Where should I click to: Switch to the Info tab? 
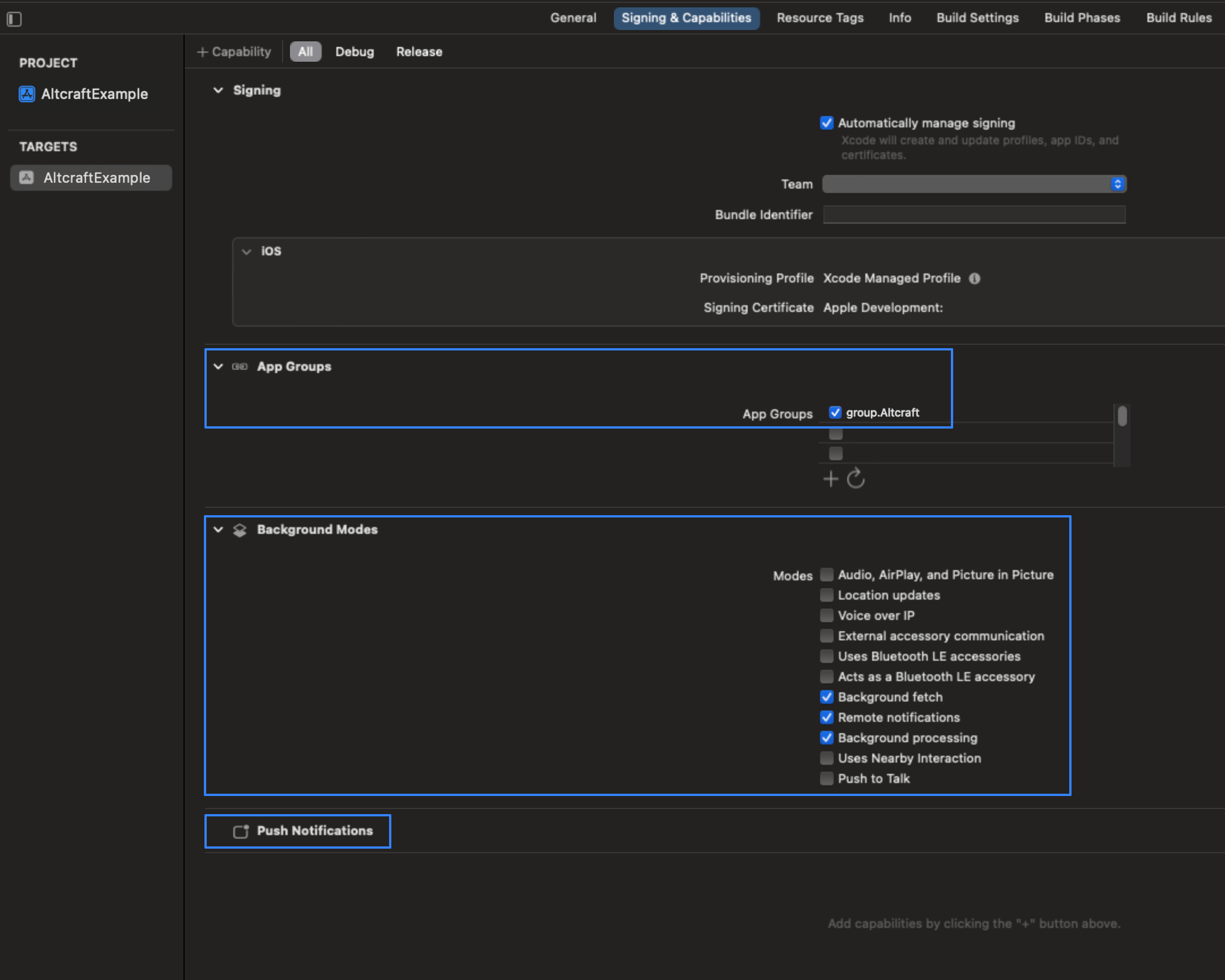(900, 18)
